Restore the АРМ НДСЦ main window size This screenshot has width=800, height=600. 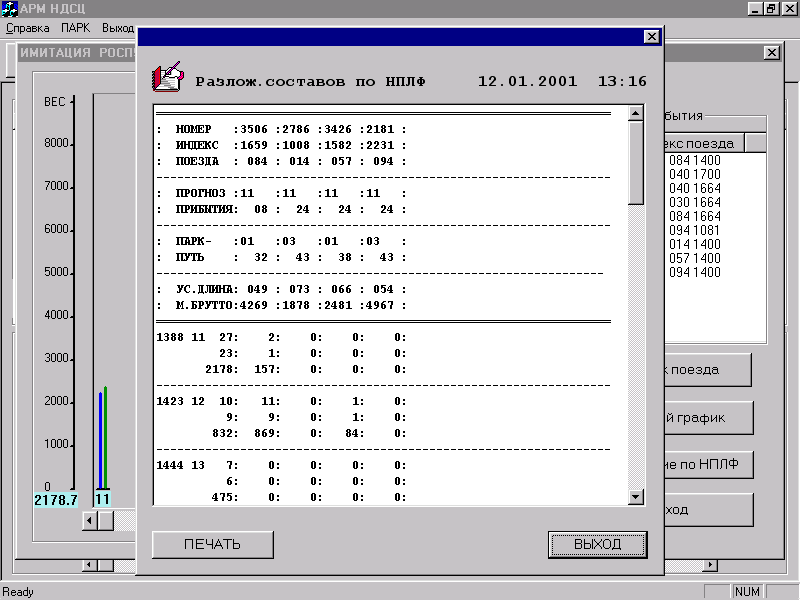coord(770,9)
